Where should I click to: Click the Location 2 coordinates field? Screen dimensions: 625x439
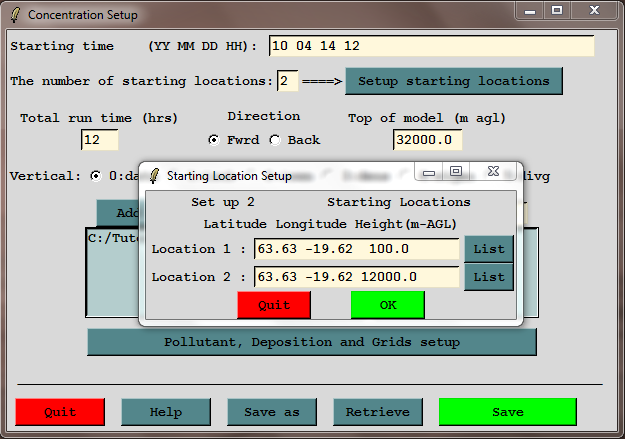(357, 277)
